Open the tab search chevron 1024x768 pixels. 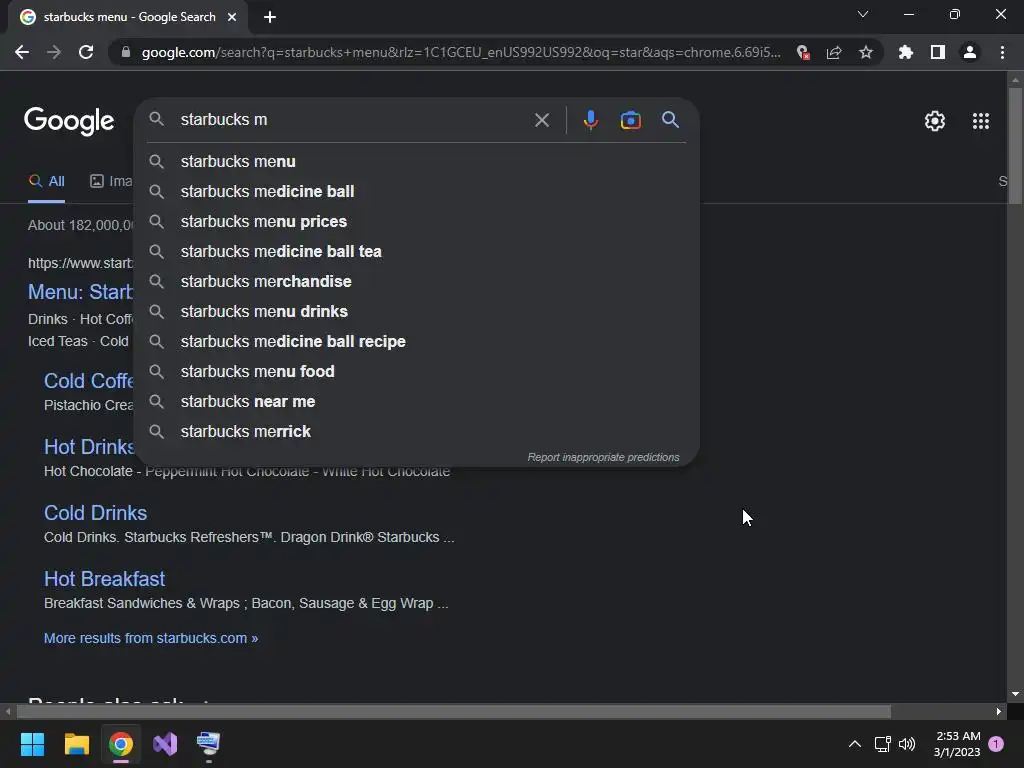coord(863,14)
